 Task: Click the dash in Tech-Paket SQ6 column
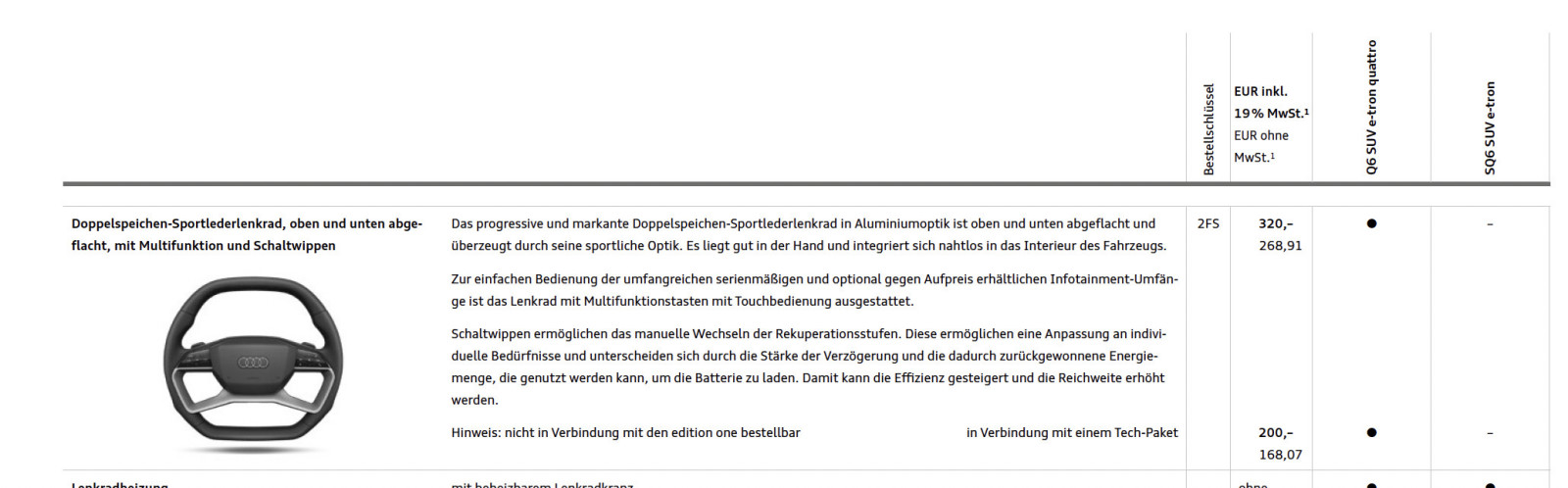tap(1490, 433)
